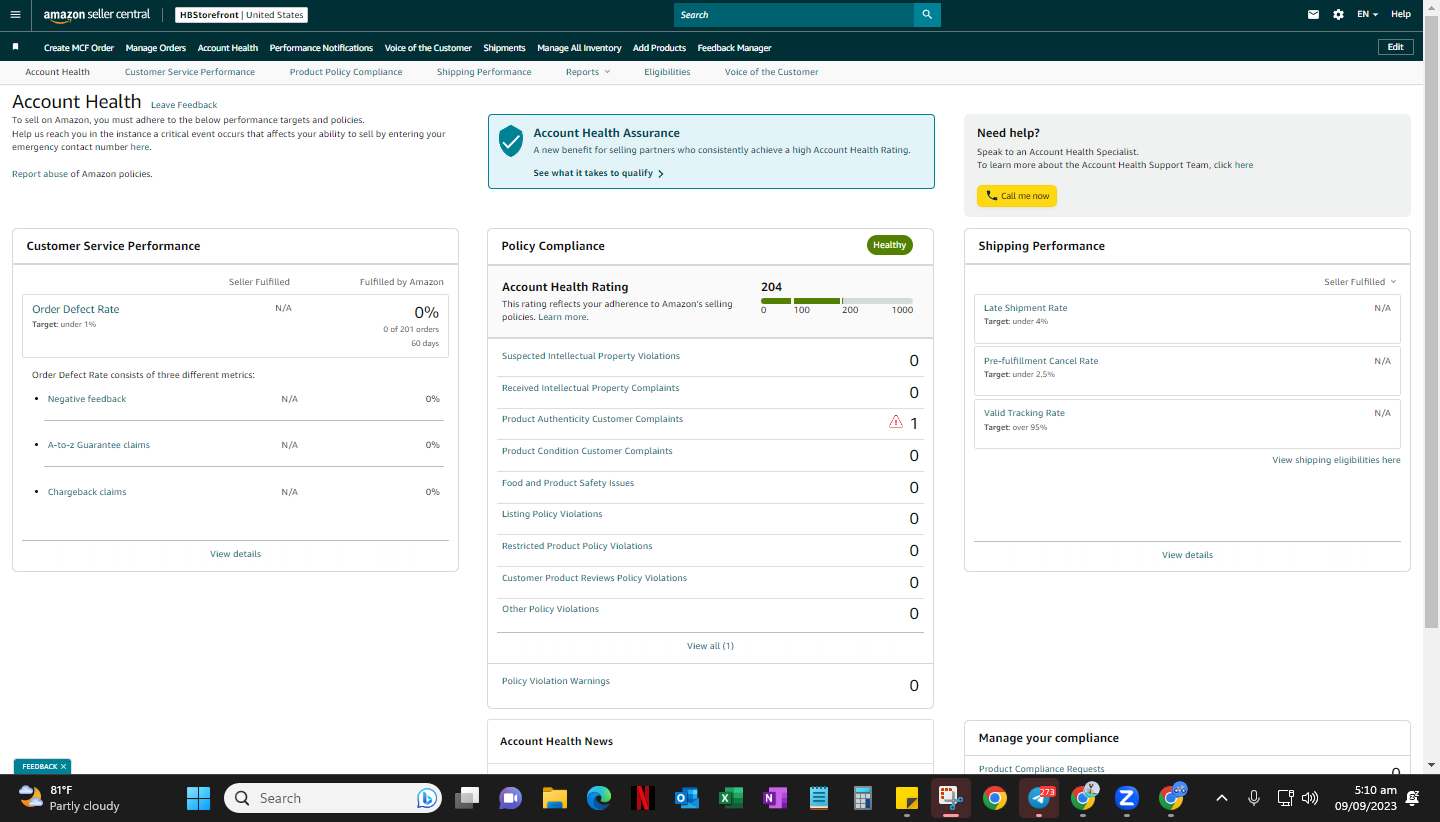
Task: Open Telegram from the taskbar
Action: coord(1039,798)
